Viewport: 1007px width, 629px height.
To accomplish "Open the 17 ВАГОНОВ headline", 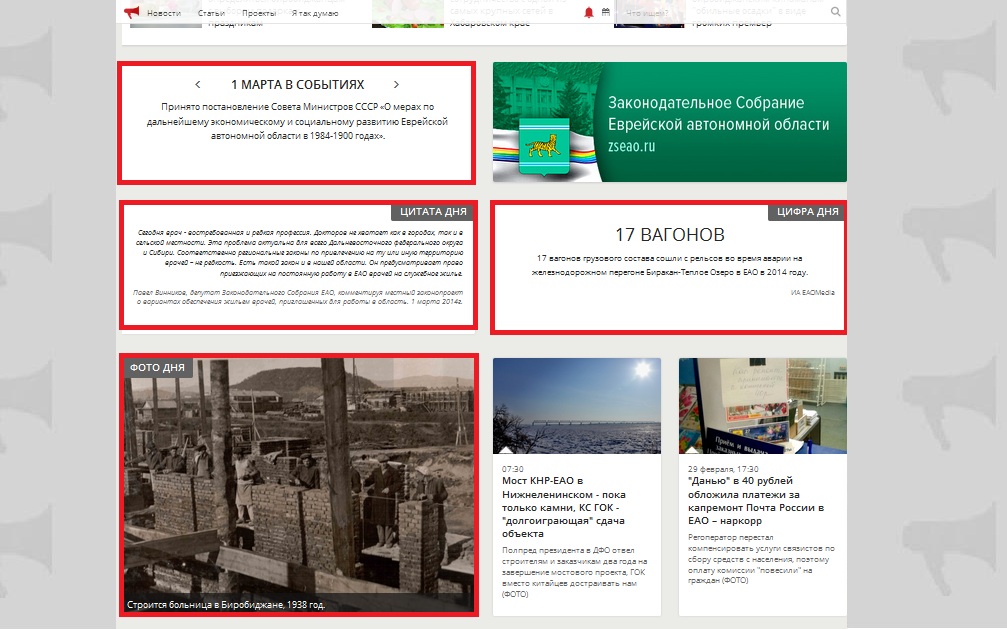I will tap(669, 235).
